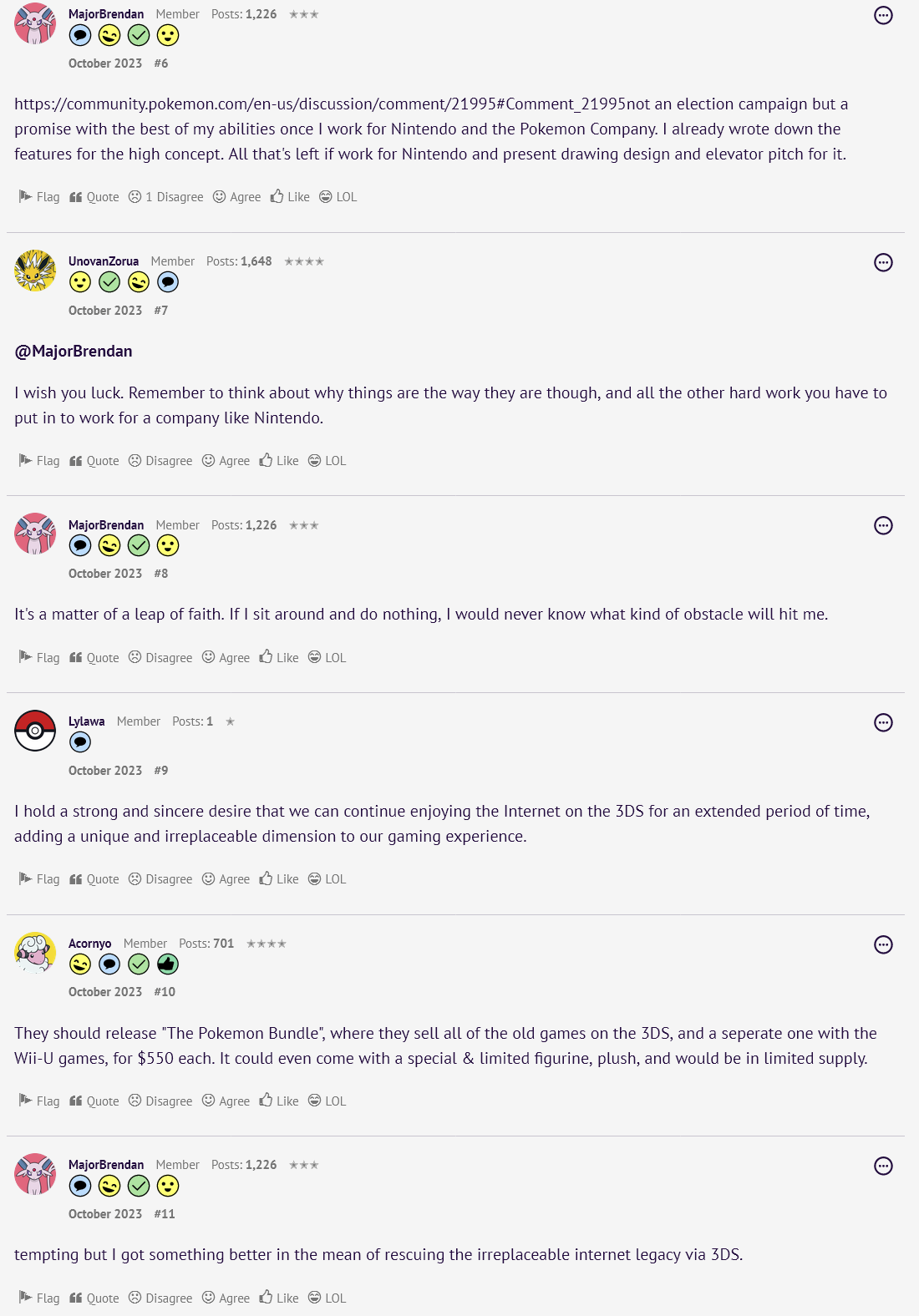Click MajorBrendan's Espeon avatar on post #8

[x=35, y=534]
